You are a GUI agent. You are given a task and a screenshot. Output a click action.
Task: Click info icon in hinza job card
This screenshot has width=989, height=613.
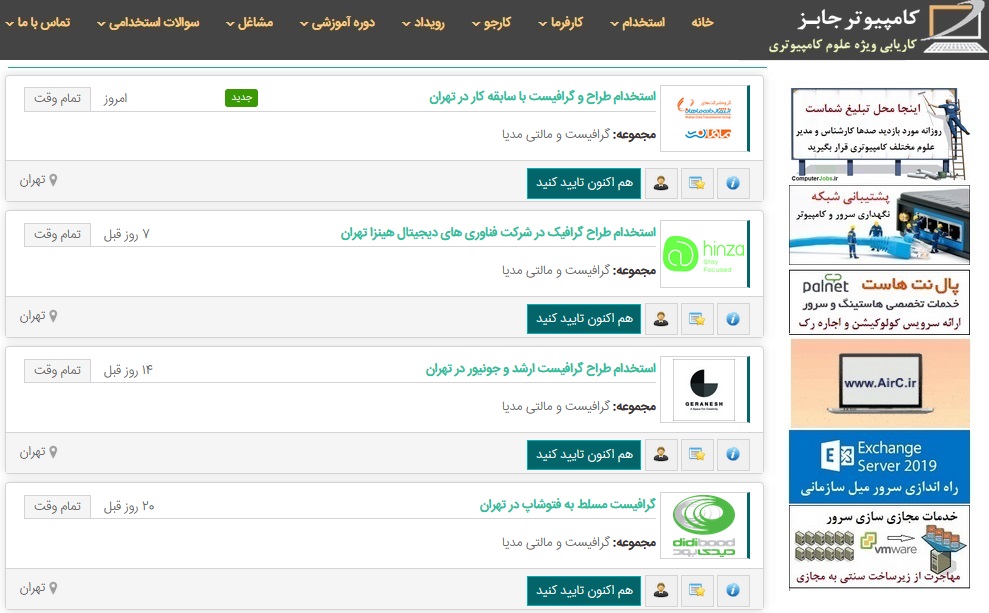[733, 319]
